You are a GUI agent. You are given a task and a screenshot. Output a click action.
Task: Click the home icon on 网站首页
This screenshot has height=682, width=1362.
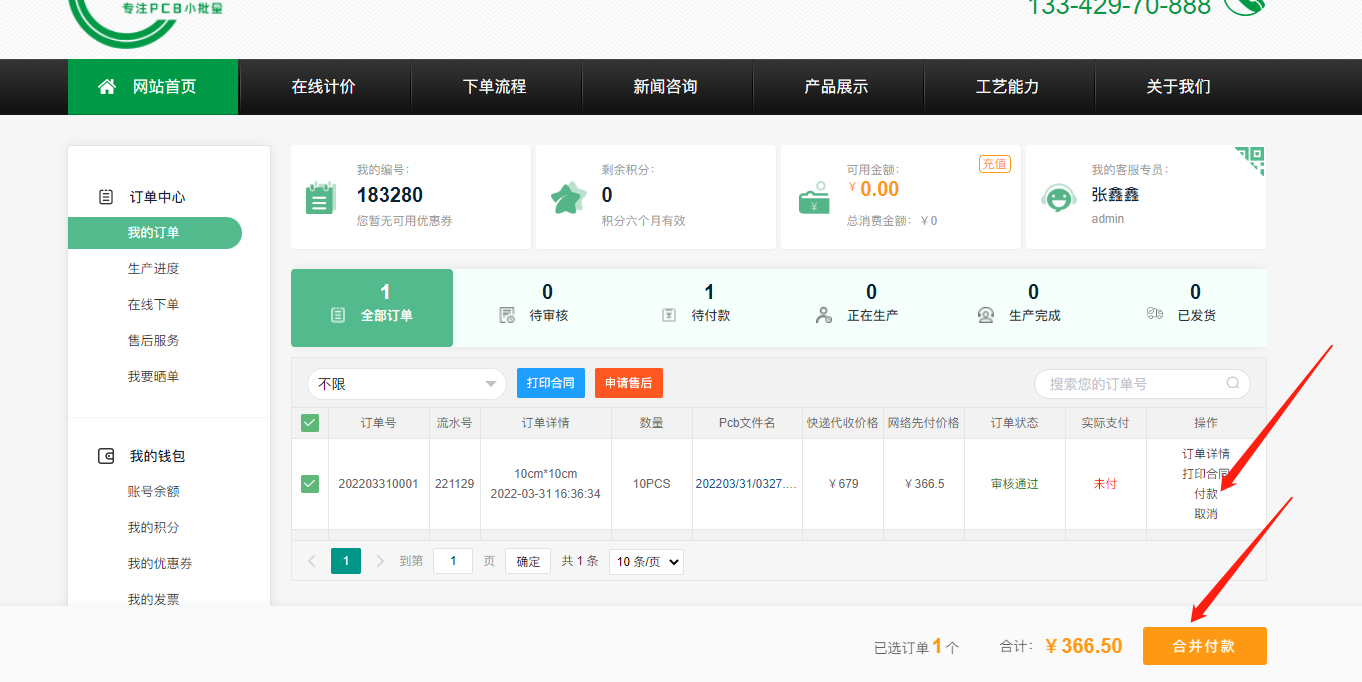[x=107, y=86]
